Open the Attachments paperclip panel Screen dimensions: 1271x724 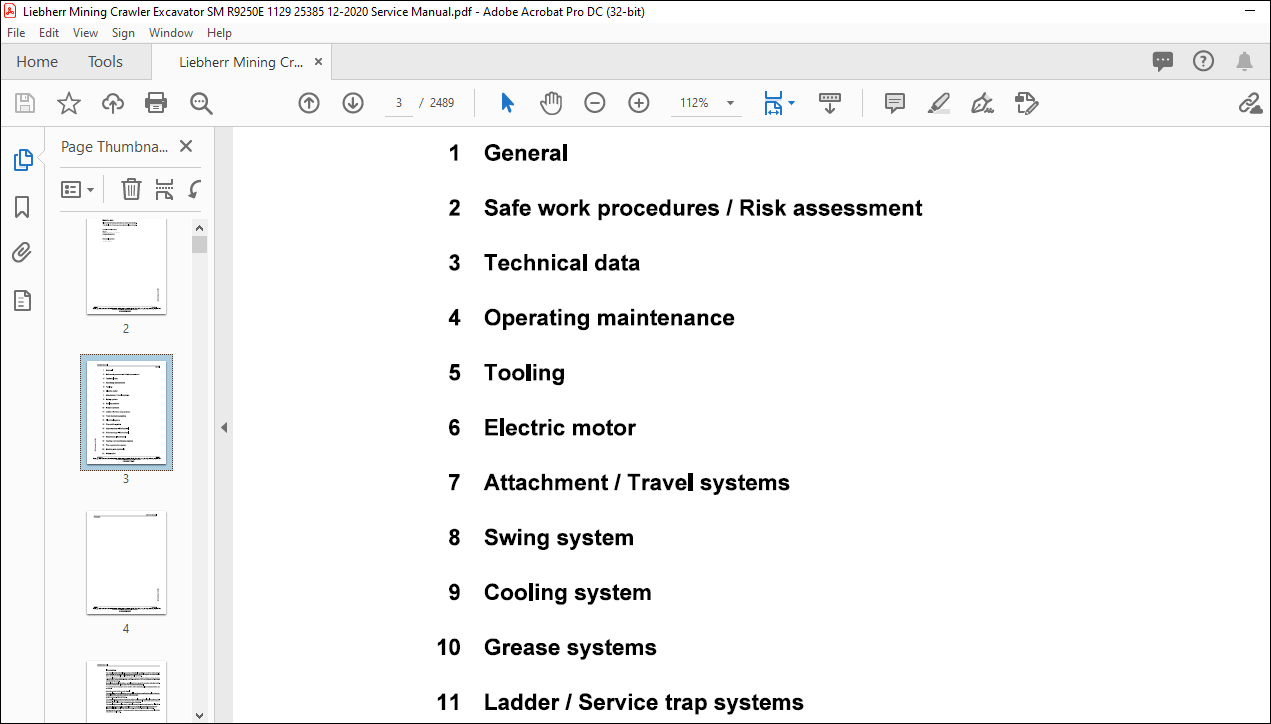[x=22, y=253]
